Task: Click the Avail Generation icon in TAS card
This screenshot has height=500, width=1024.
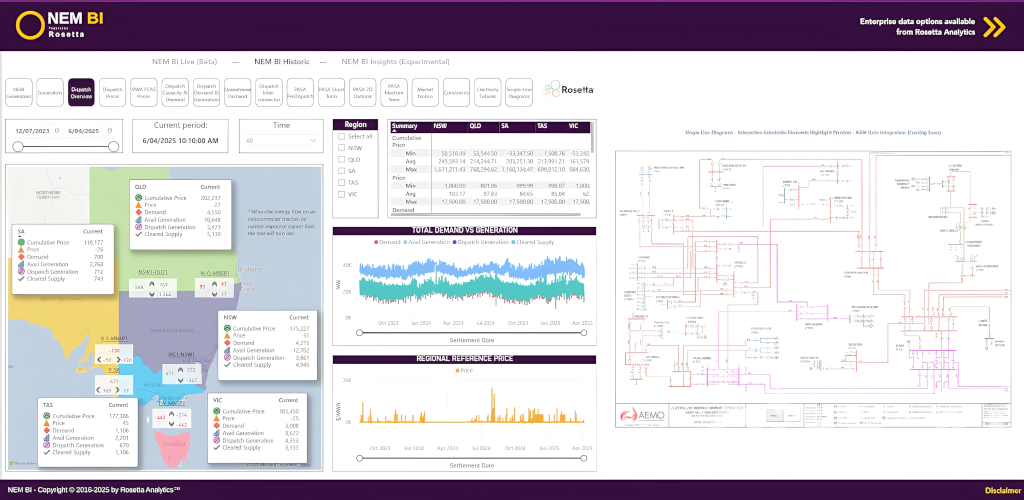Action: 47,437
